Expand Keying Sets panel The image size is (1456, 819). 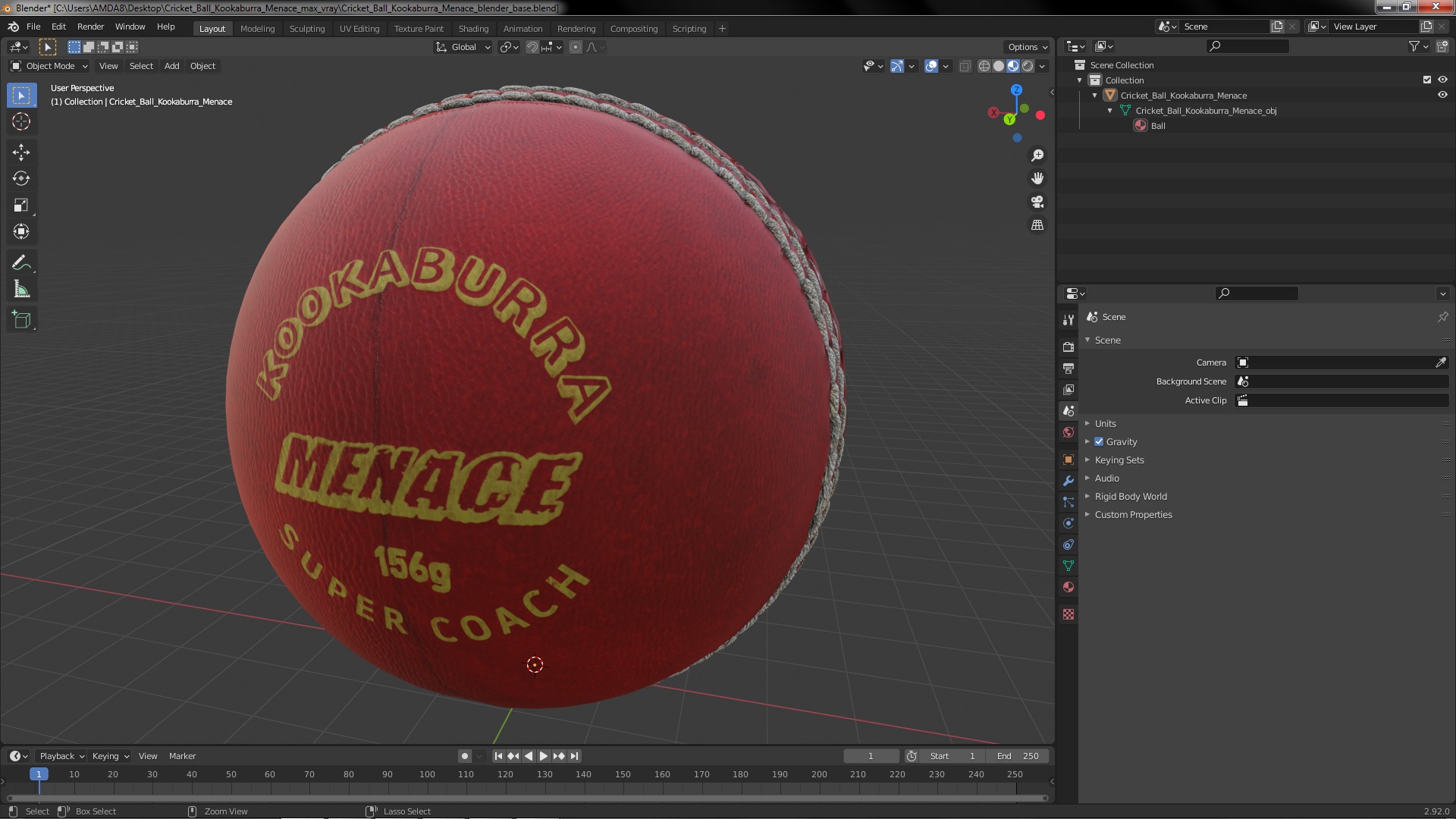point(1119,460)
